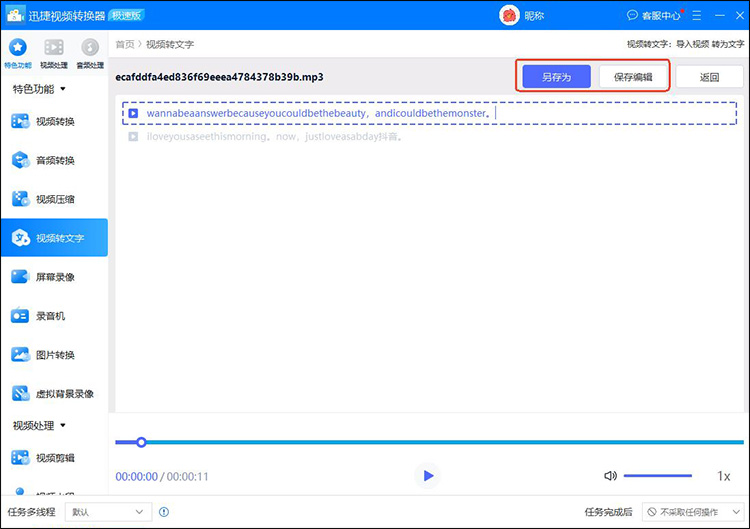Screen dimensions: 750x529
Task: Click the 视频剪辑 film icon
Action: [20, 457]
